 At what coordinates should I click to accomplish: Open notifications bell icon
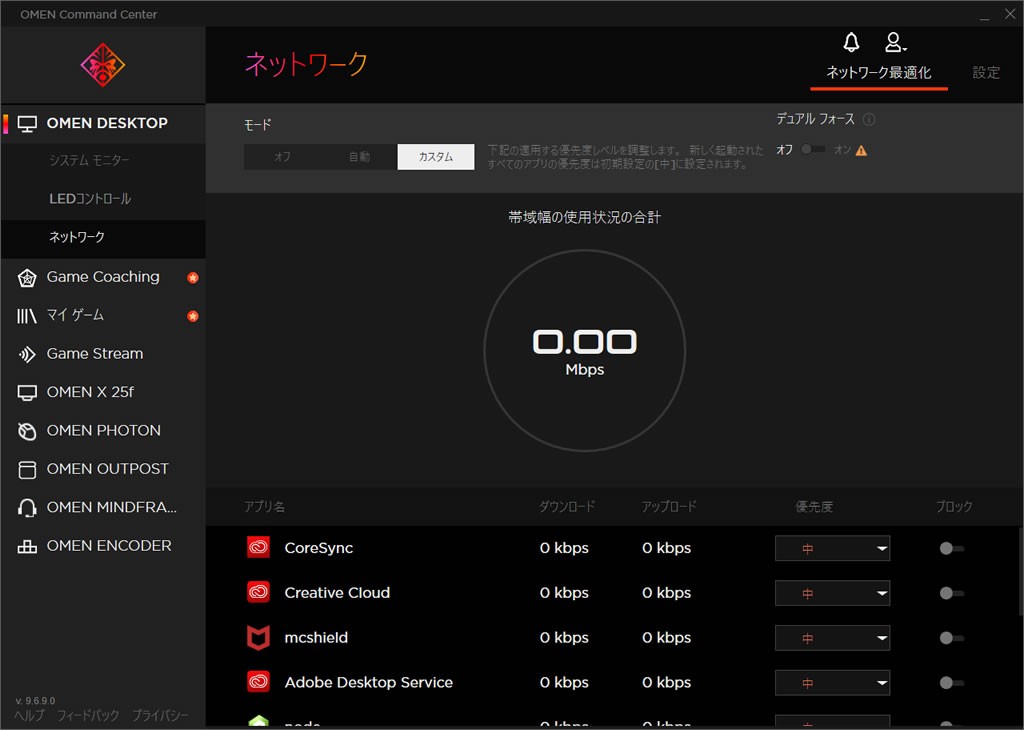[x=851, y=42]
